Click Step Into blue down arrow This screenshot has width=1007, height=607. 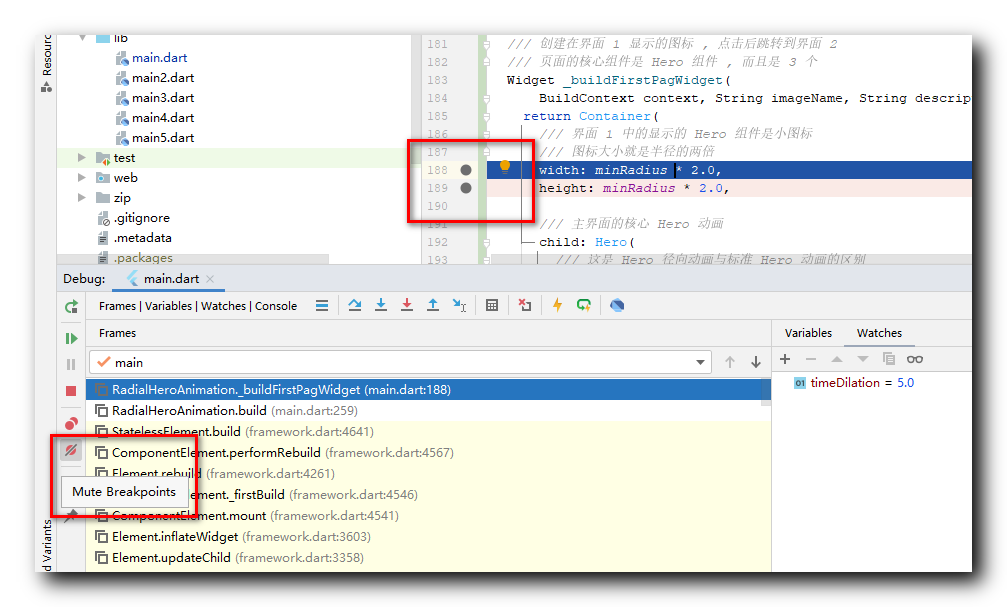click(x=381, y=305)
